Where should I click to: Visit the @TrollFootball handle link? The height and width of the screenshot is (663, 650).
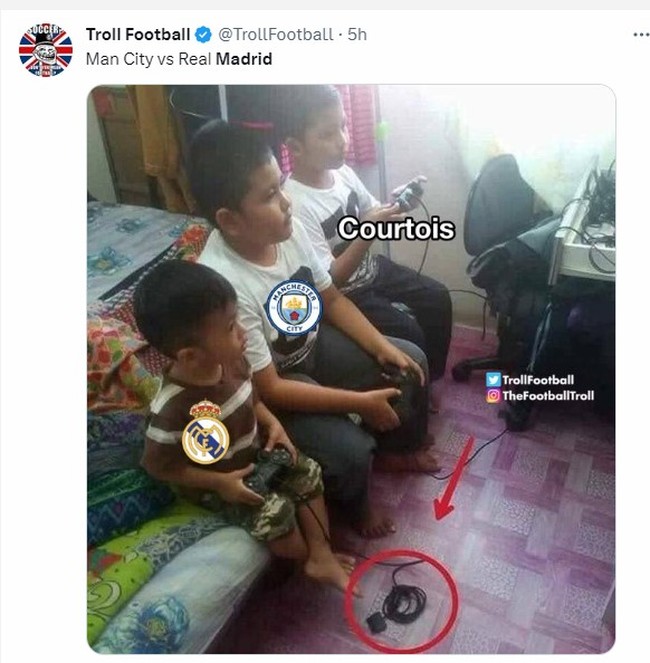[276, 35]
